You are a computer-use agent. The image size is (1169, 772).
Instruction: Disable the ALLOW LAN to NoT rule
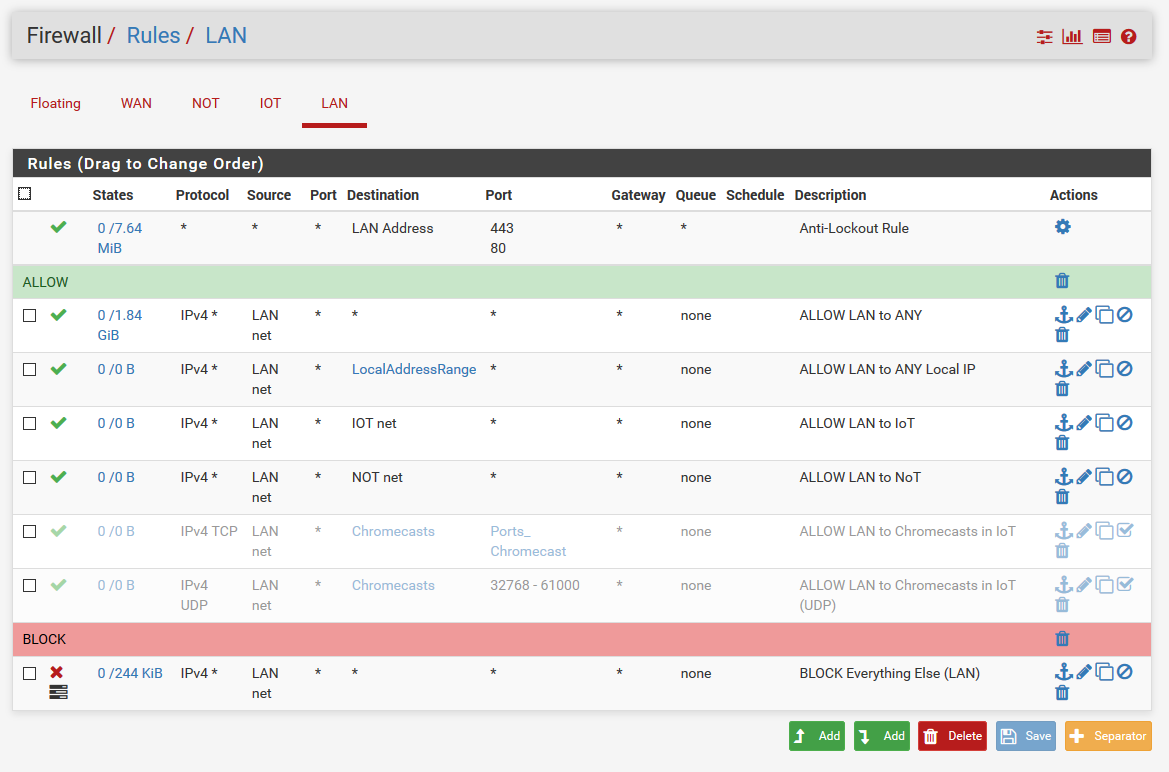point(1124,477)
